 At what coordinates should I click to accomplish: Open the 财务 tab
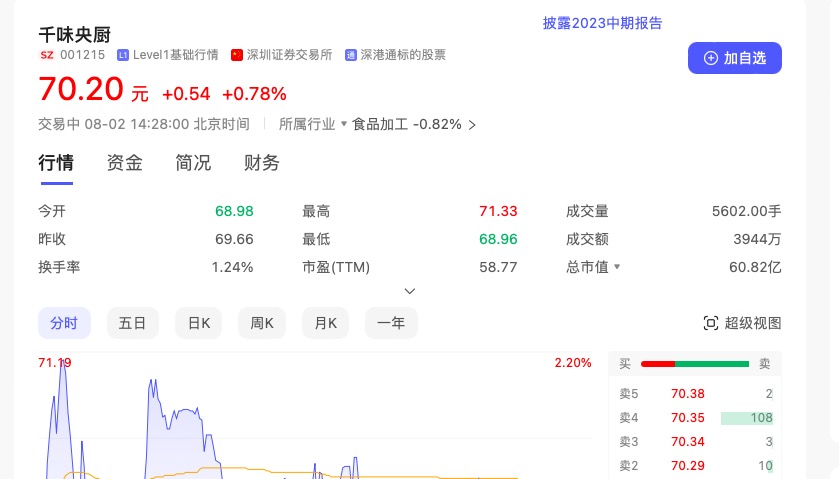click(x=262, y=163)
